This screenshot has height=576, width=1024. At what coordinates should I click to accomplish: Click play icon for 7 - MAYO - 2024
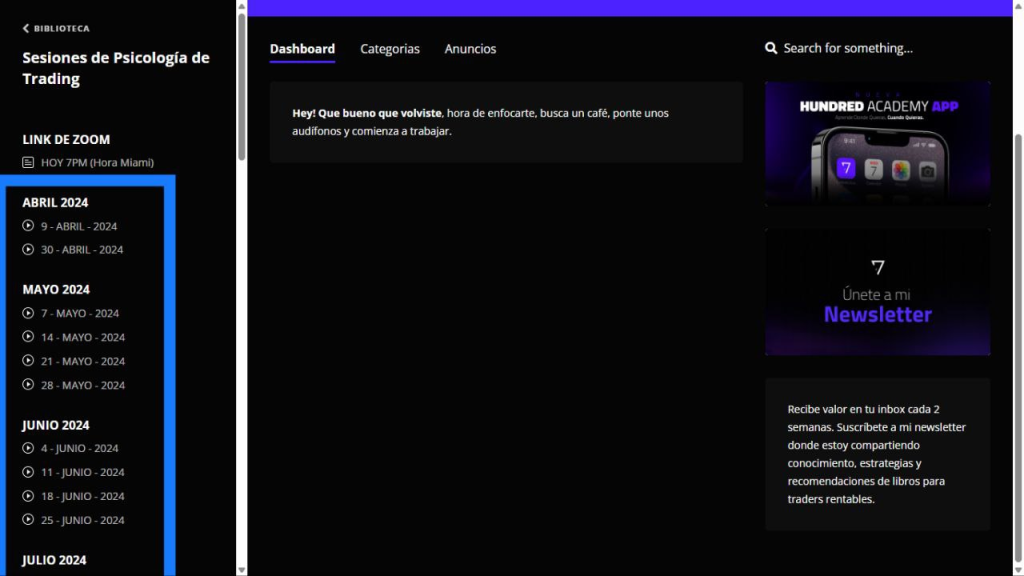coord(29,313)
